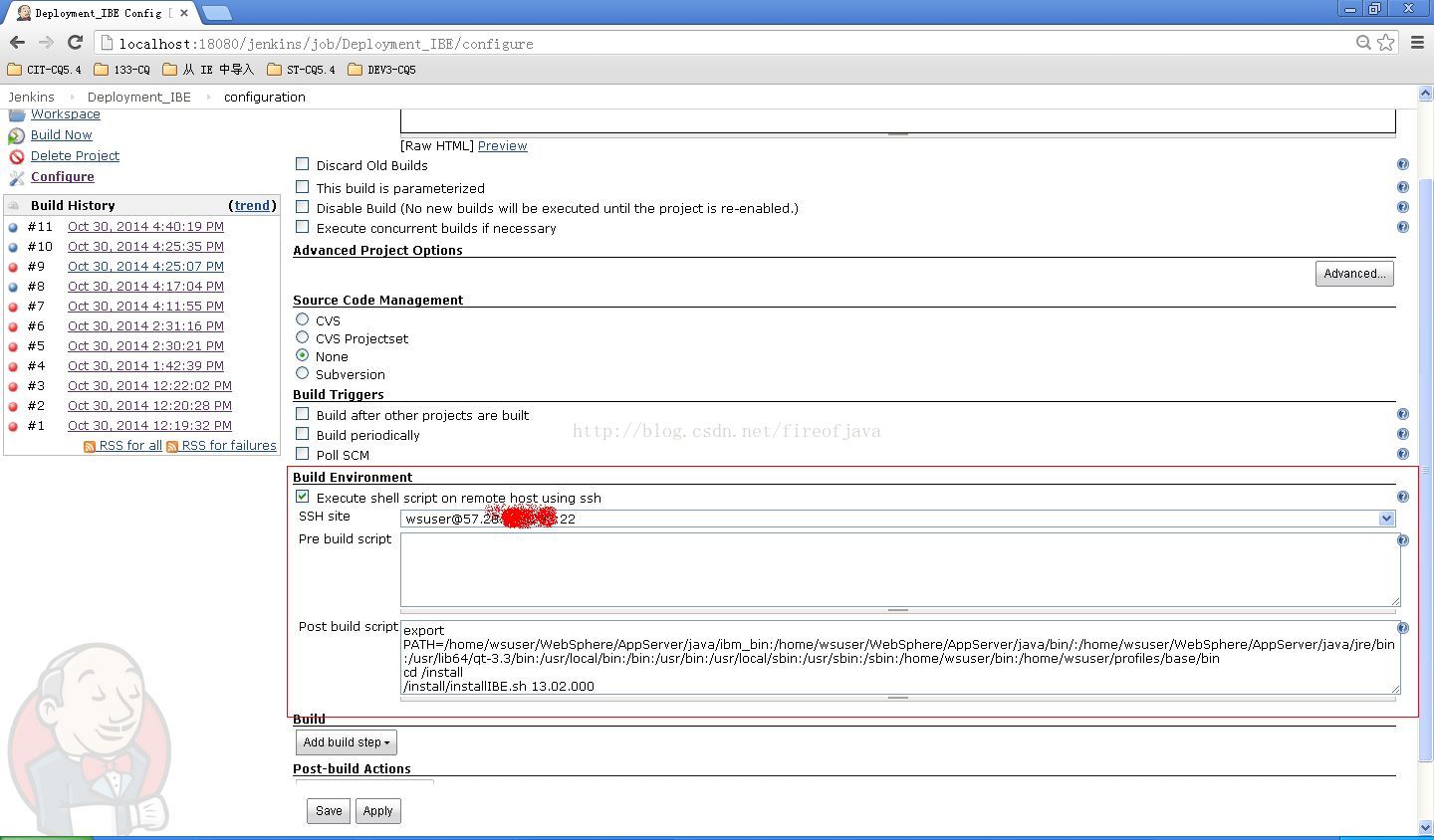This screenshot has width=1434, height=840.
Task: Click help icon for Pre build script
Action: coord(1402,540)
